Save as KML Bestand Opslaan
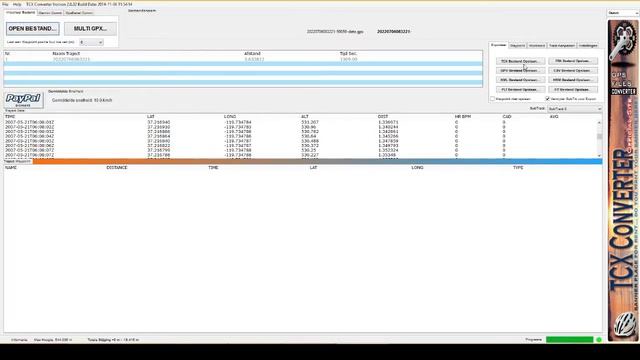640x360 pixels. pyautogui.click(x=520, y=80)
